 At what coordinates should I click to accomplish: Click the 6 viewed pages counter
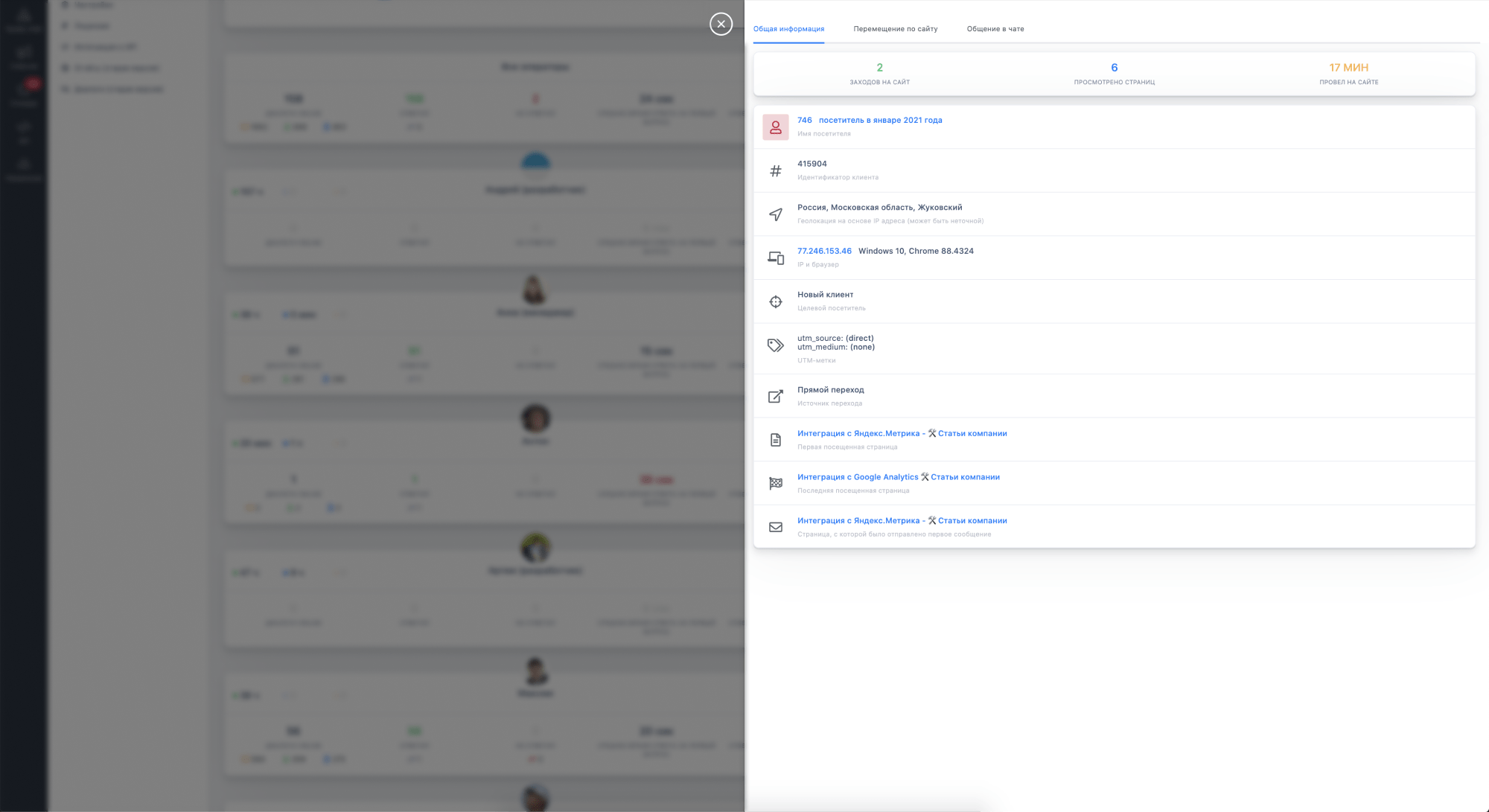[x=1114, y=68]
